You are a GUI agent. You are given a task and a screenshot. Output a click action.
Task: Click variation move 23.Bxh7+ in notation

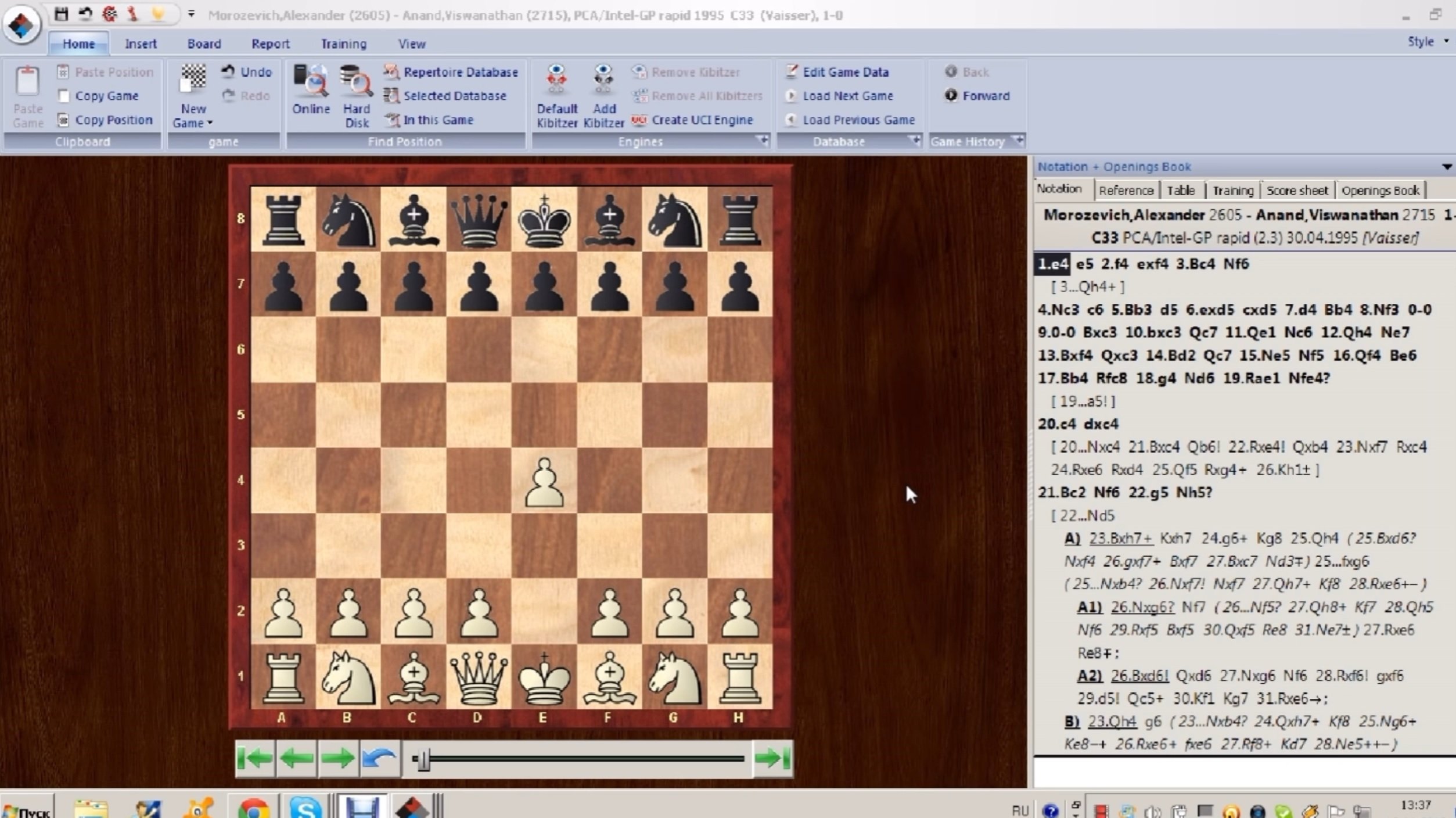pyautogui.click(x=1120, y=539)
